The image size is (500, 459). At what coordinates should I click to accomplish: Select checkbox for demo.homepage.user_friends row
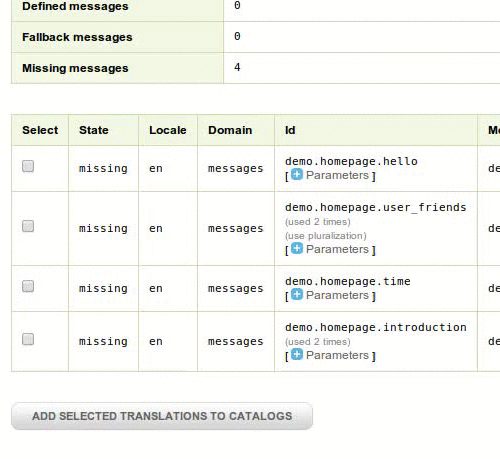pyautogui.click(x=28, y=226)
